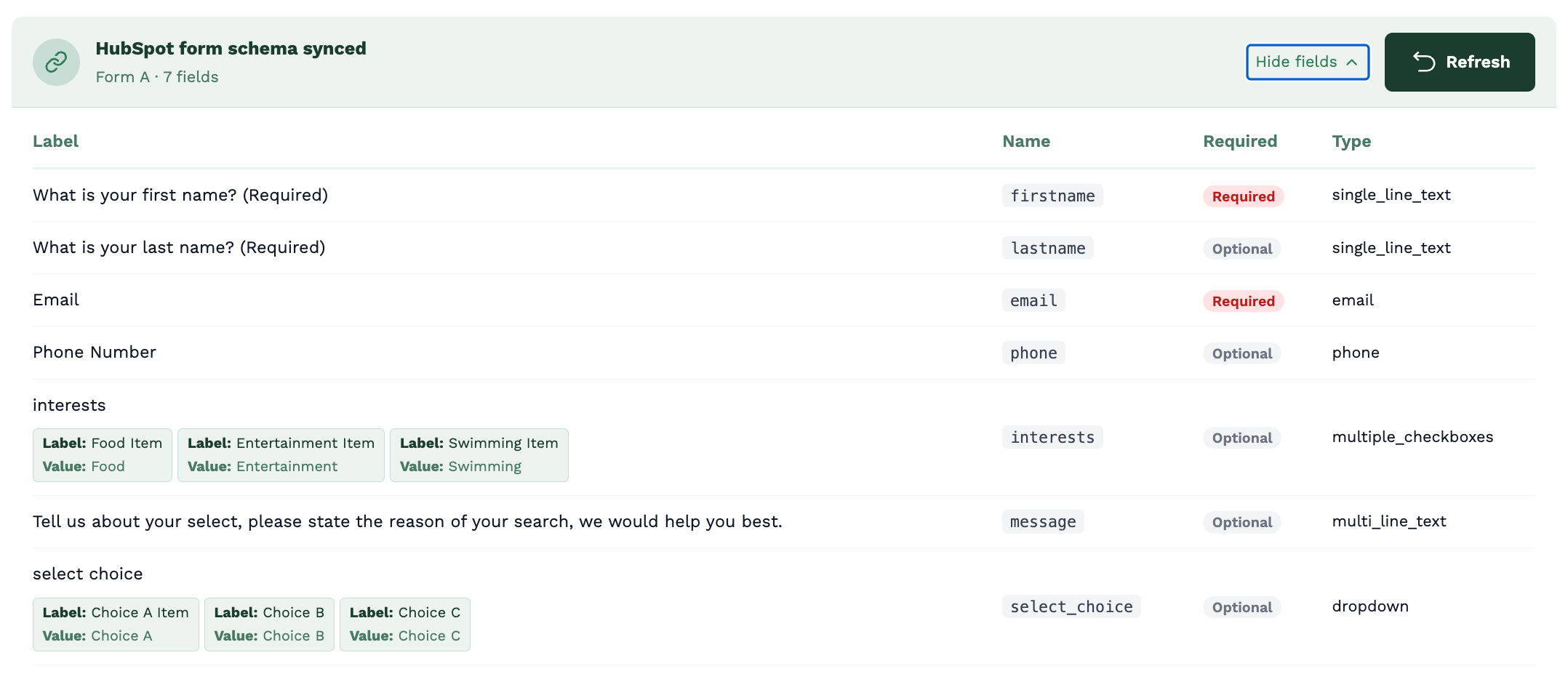1568x698 pixels.
Task: Select the Choice B option chip
Action: (x=269, y=624)
